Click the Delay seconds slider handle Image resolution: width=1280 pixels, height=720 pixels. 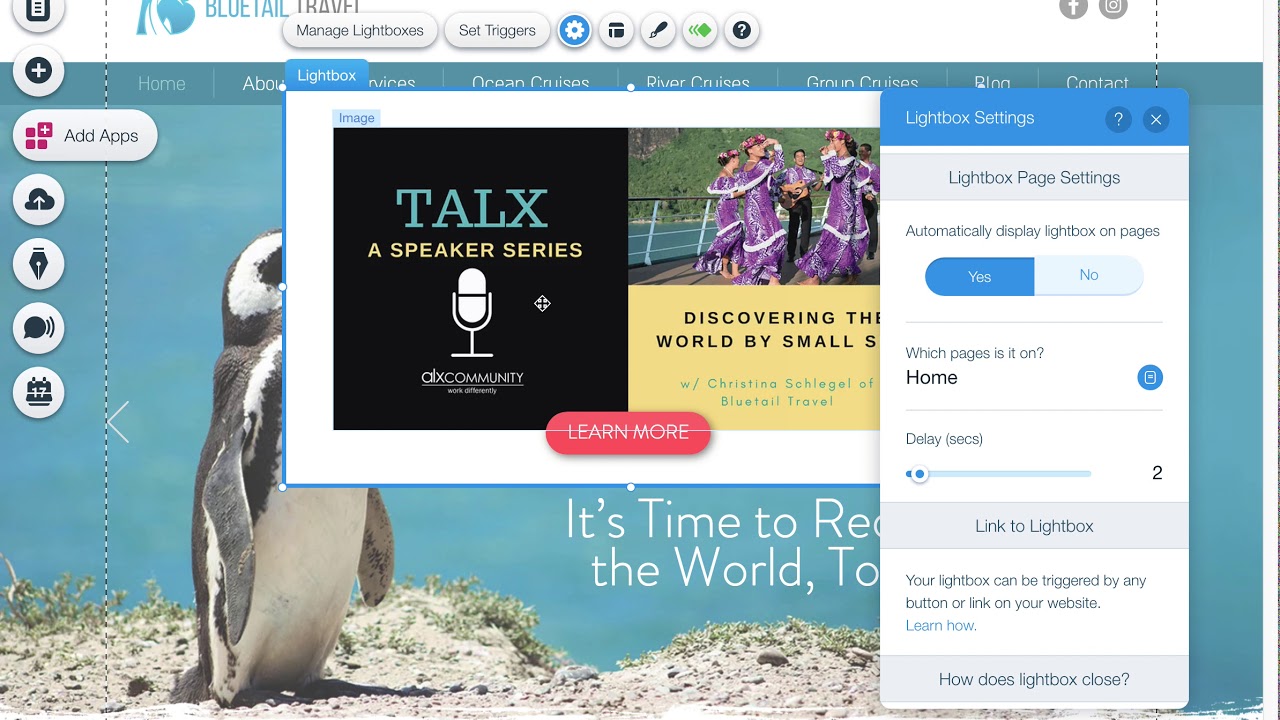(x=920, y=474)
